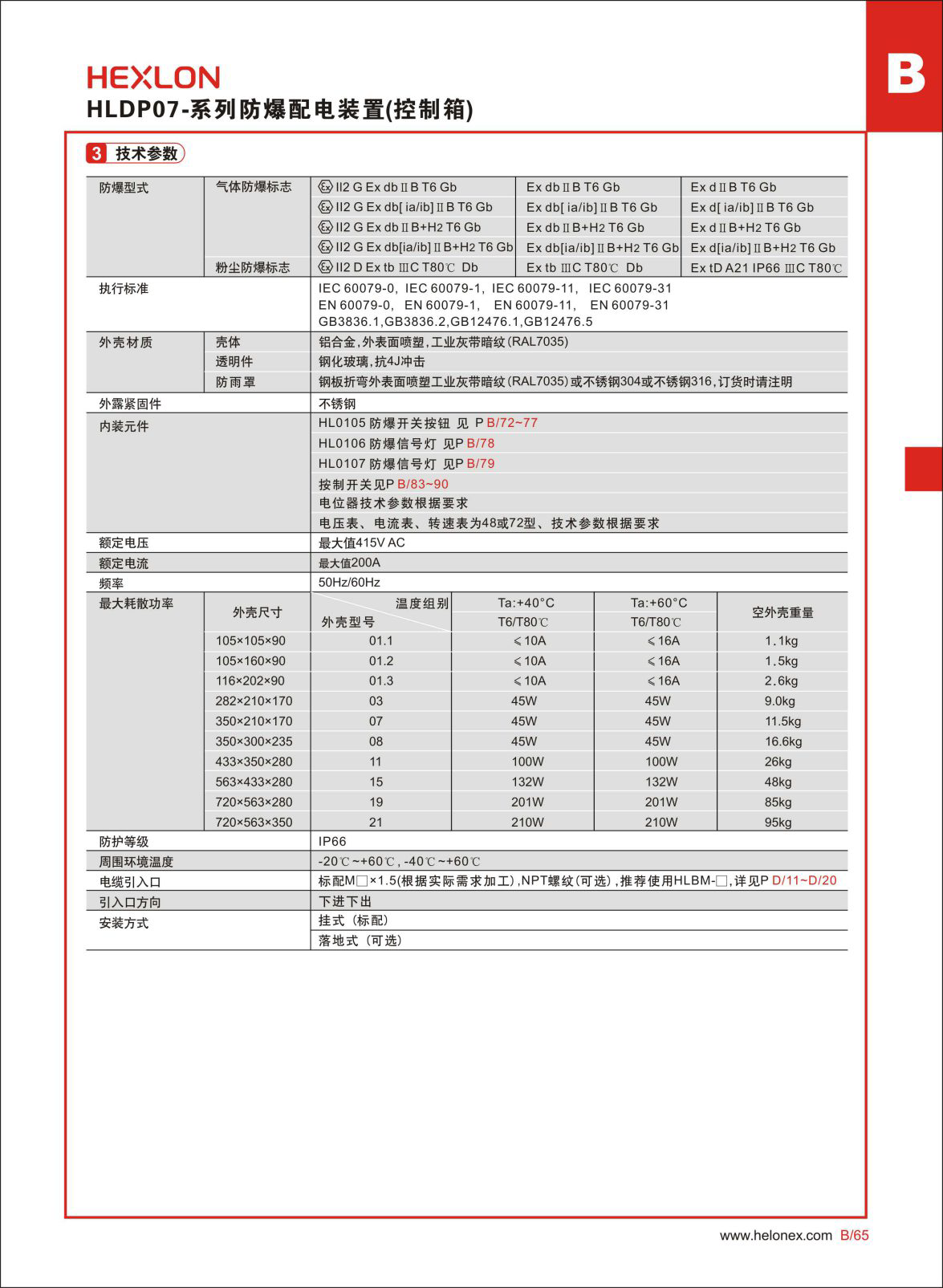Click the 空外壳重量 column header
The height and width of the screenshot is (1288, 943).
pos(782,613)
